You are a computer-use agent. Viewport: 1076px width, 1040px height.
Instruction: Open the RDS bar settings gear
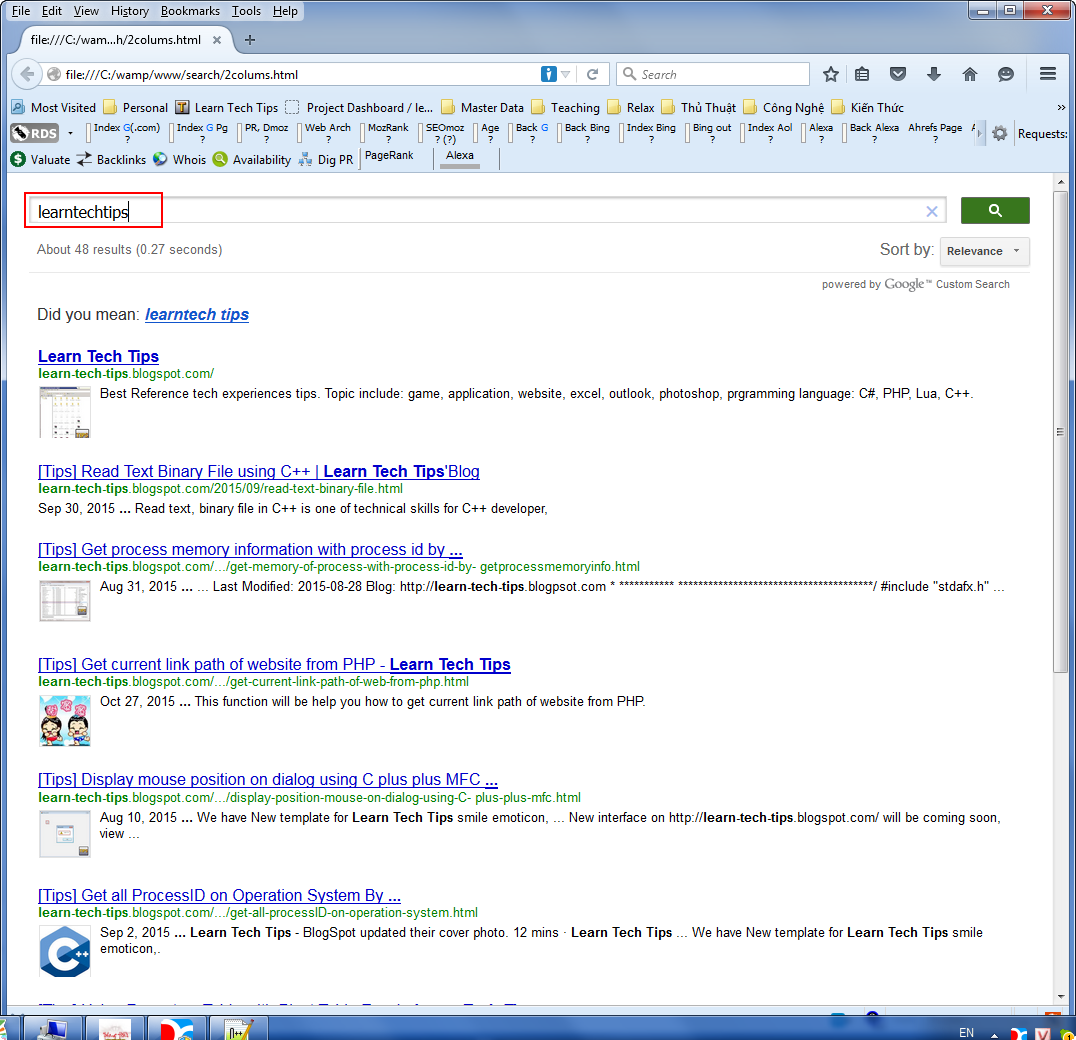click(1000, 133)
